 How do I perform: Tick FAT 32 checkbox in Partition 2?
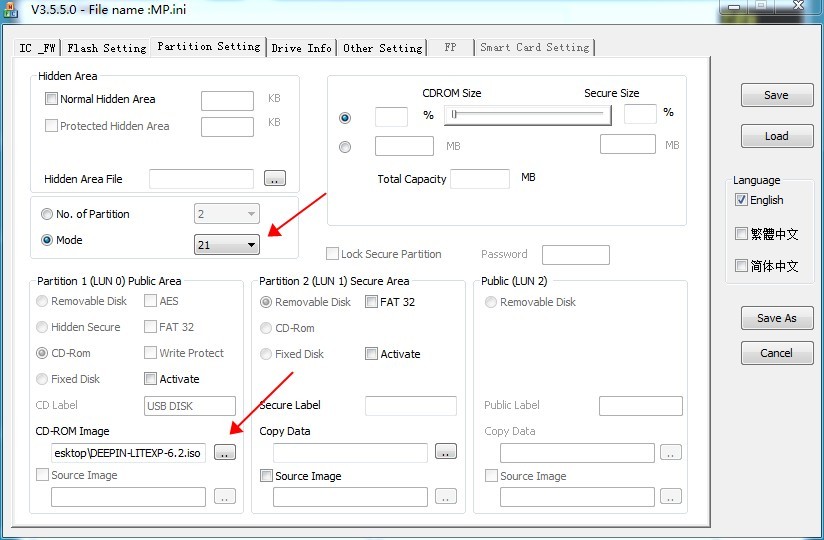pos(372,302)
